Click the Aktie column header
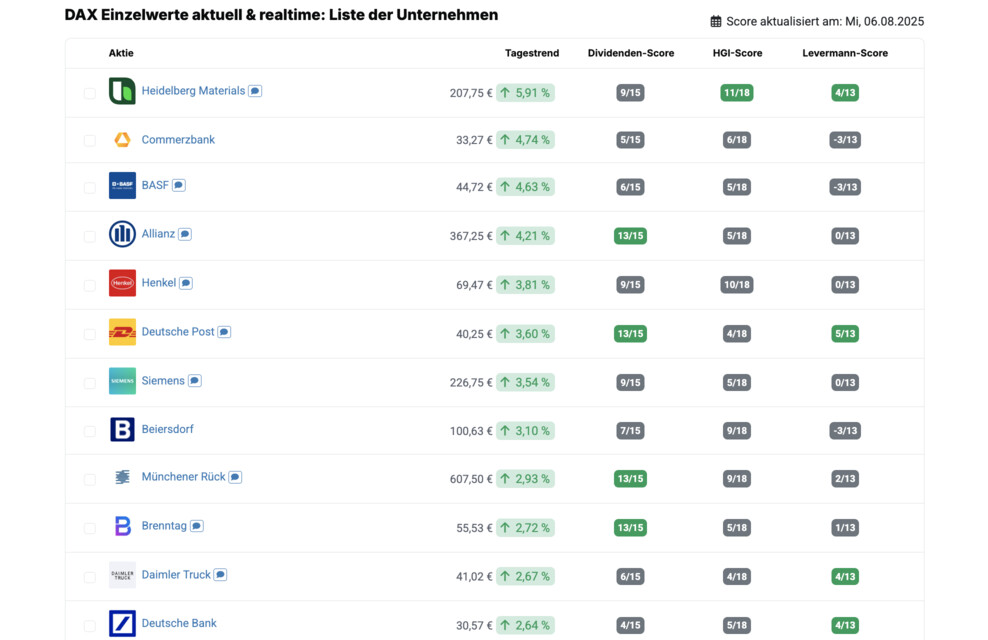 pyautogui.click(x=121, y=53)
